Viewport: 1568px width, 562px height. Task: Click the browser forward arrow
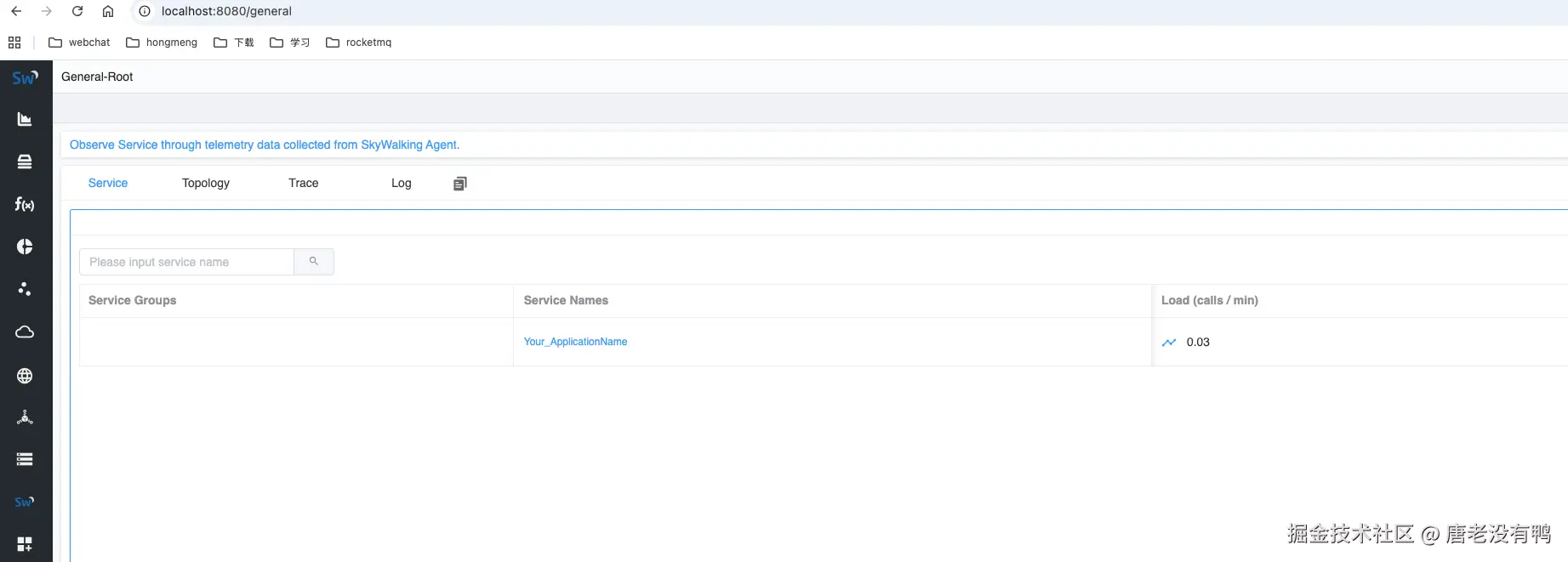47,11
